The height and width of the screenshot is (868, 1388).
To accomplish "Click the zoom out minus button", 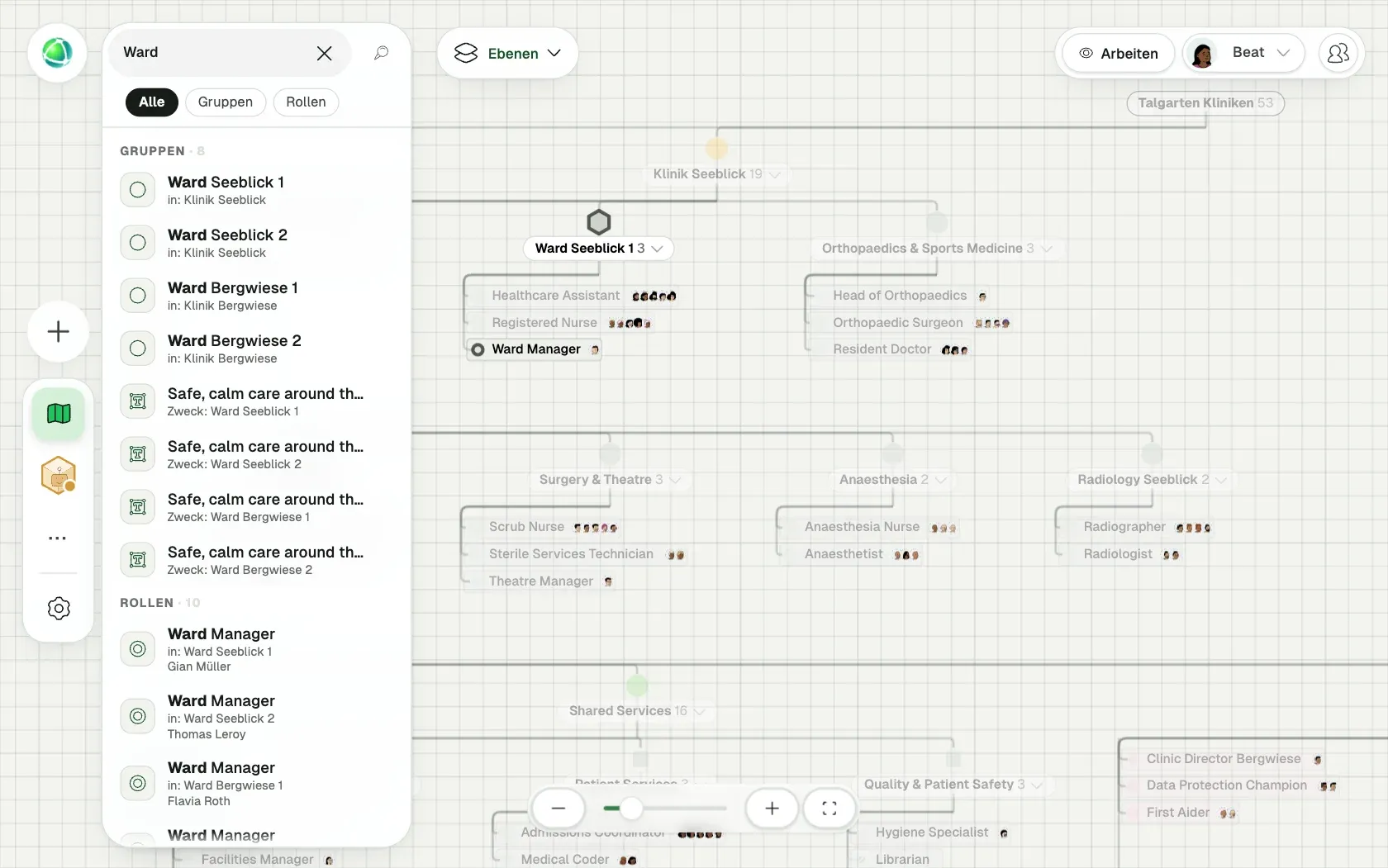I will coord(559,809).
